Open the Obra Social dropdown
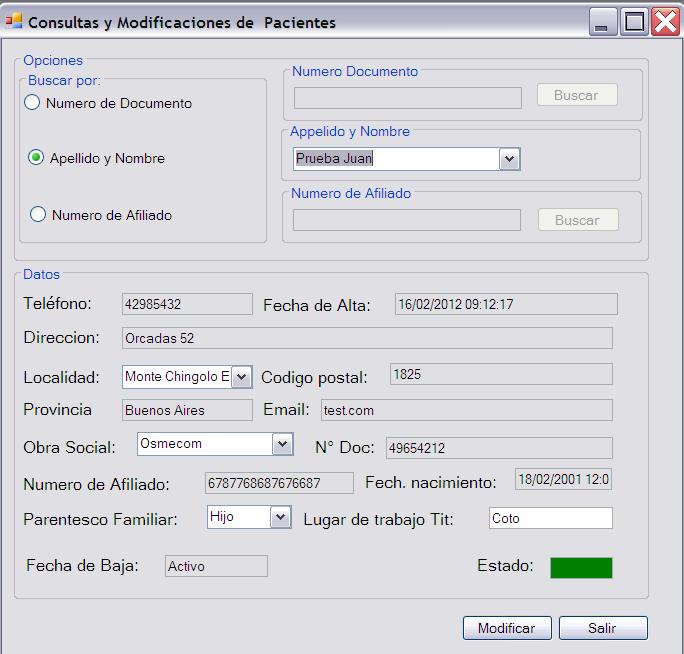Viewport: 684px width, 654px height. coord(282,444)
